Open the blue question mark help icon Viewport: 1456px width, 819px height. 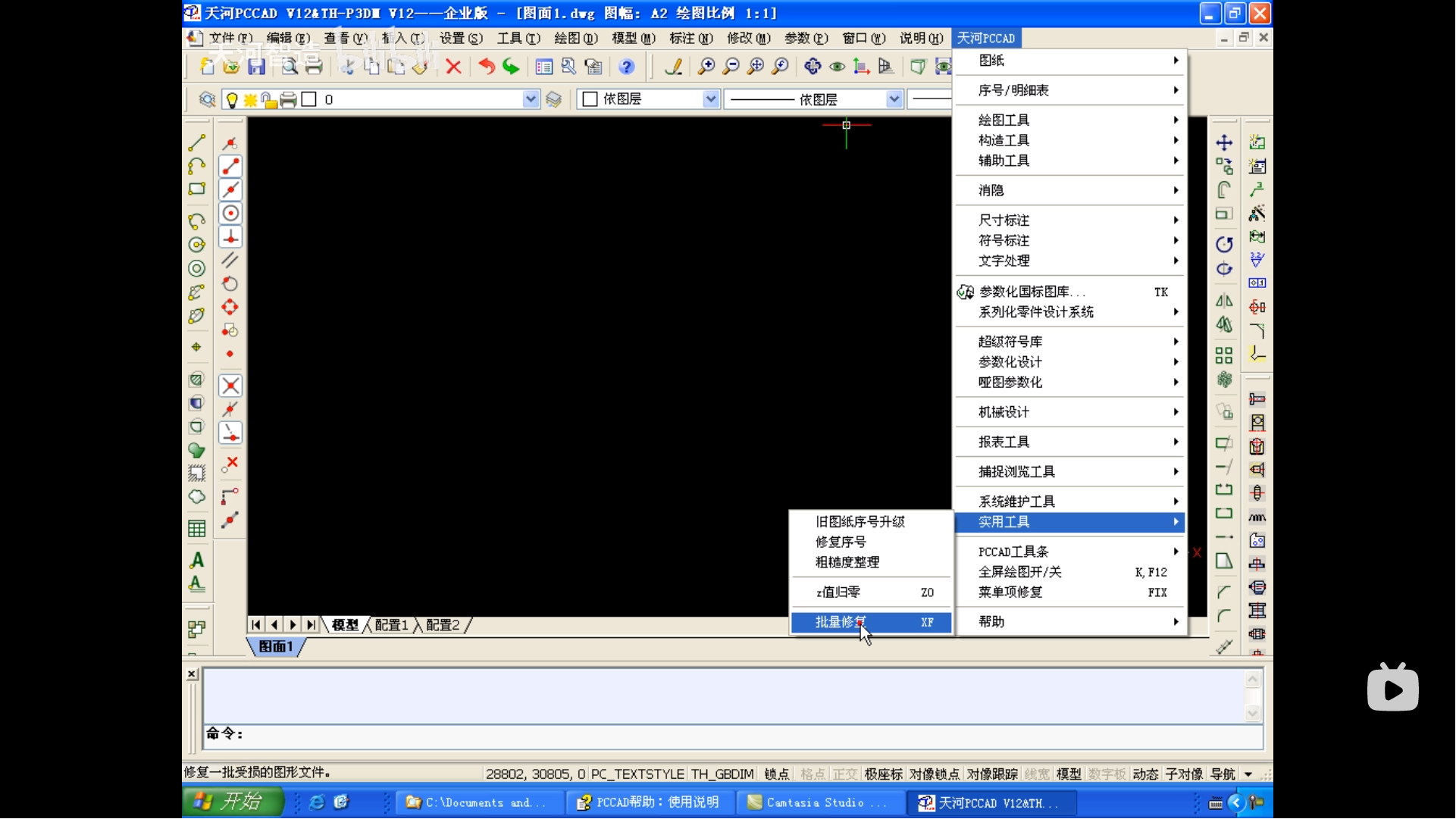pos(627,67)
